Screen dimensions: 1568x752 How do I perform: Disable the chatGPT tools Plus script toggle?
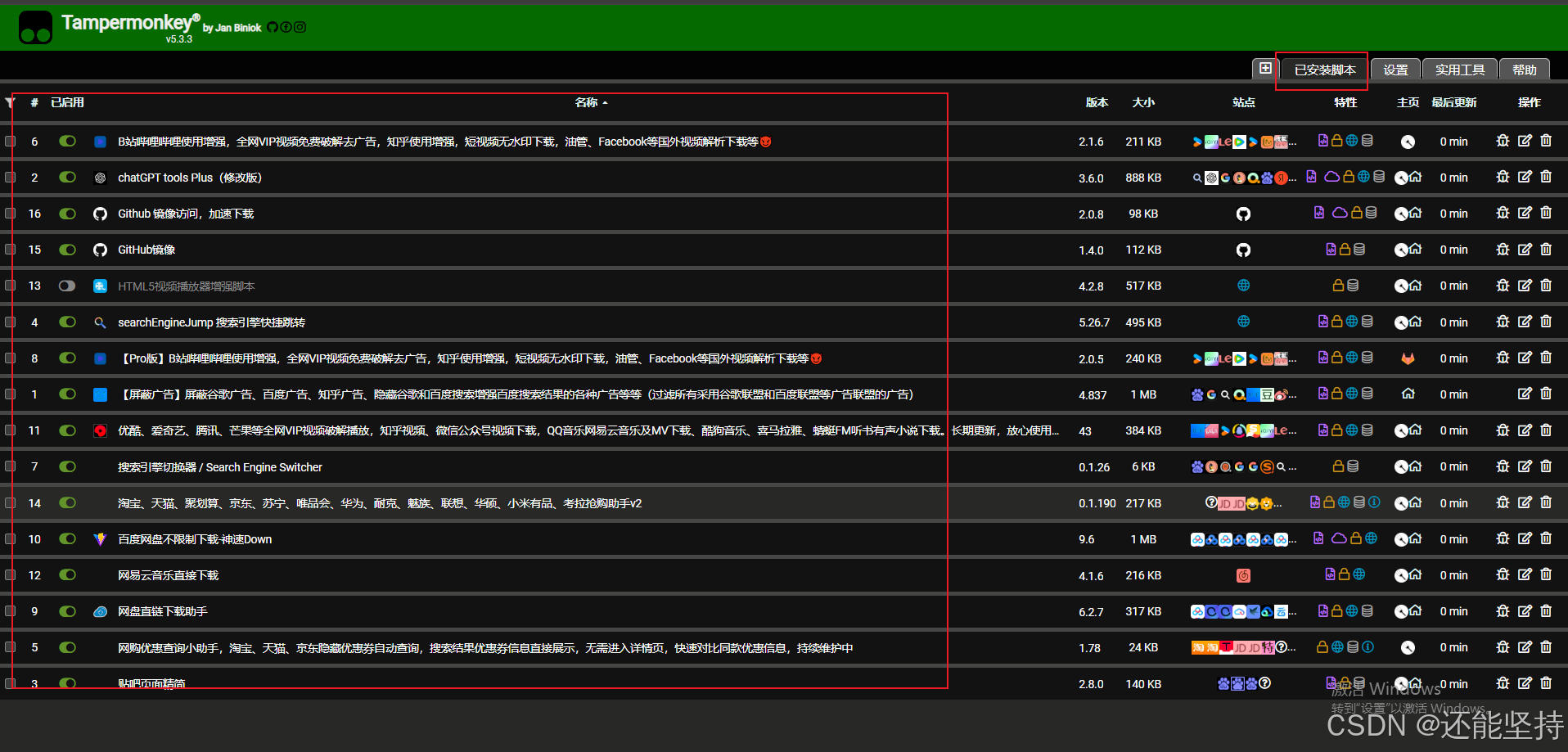67,177
